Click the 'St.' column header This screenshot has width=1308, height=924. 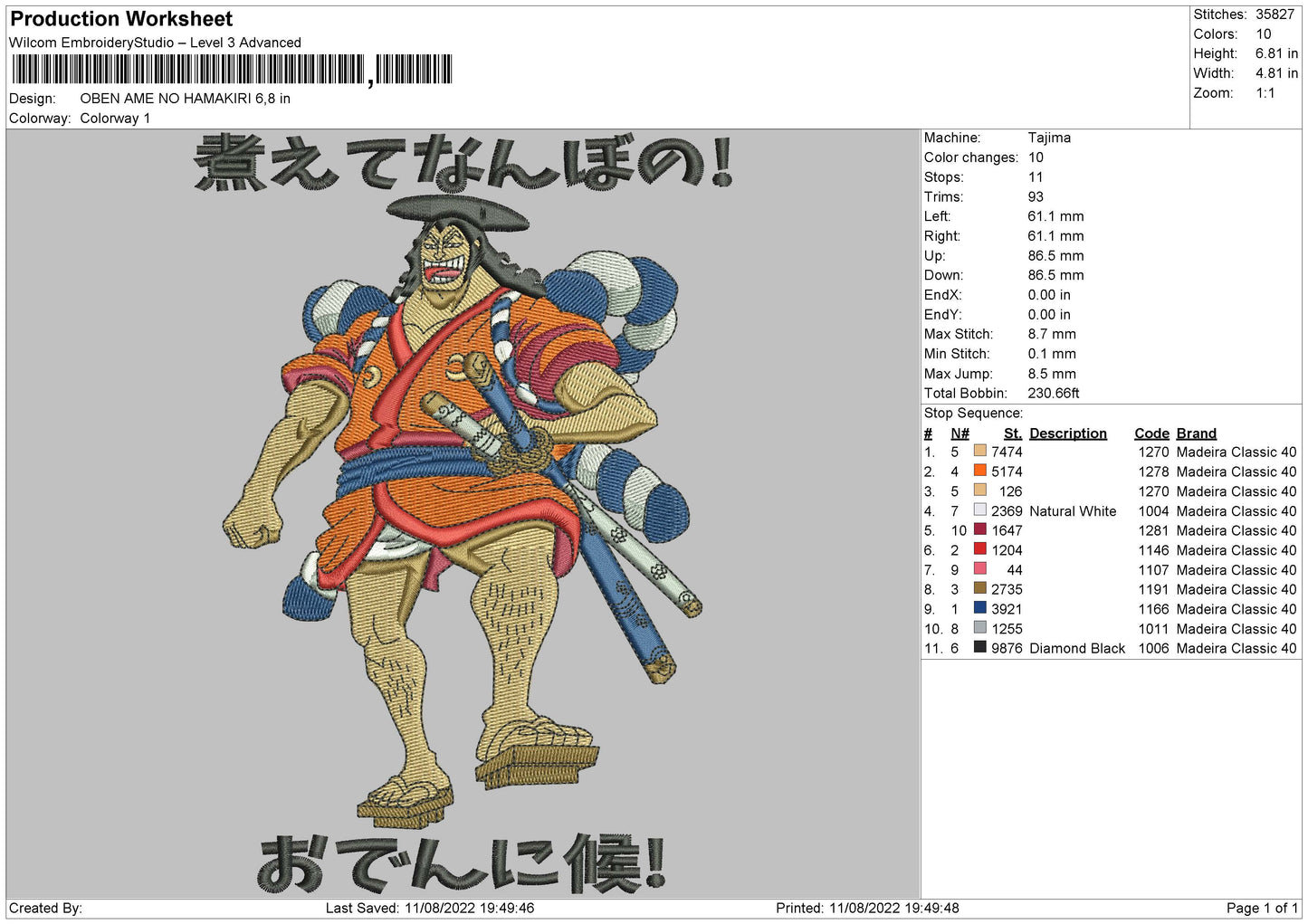tap(1013, 433)
